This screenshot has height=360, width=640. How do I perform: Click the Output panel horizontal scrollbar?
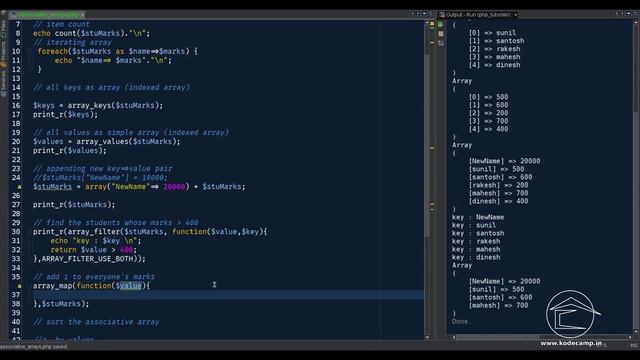coord(498,337)
